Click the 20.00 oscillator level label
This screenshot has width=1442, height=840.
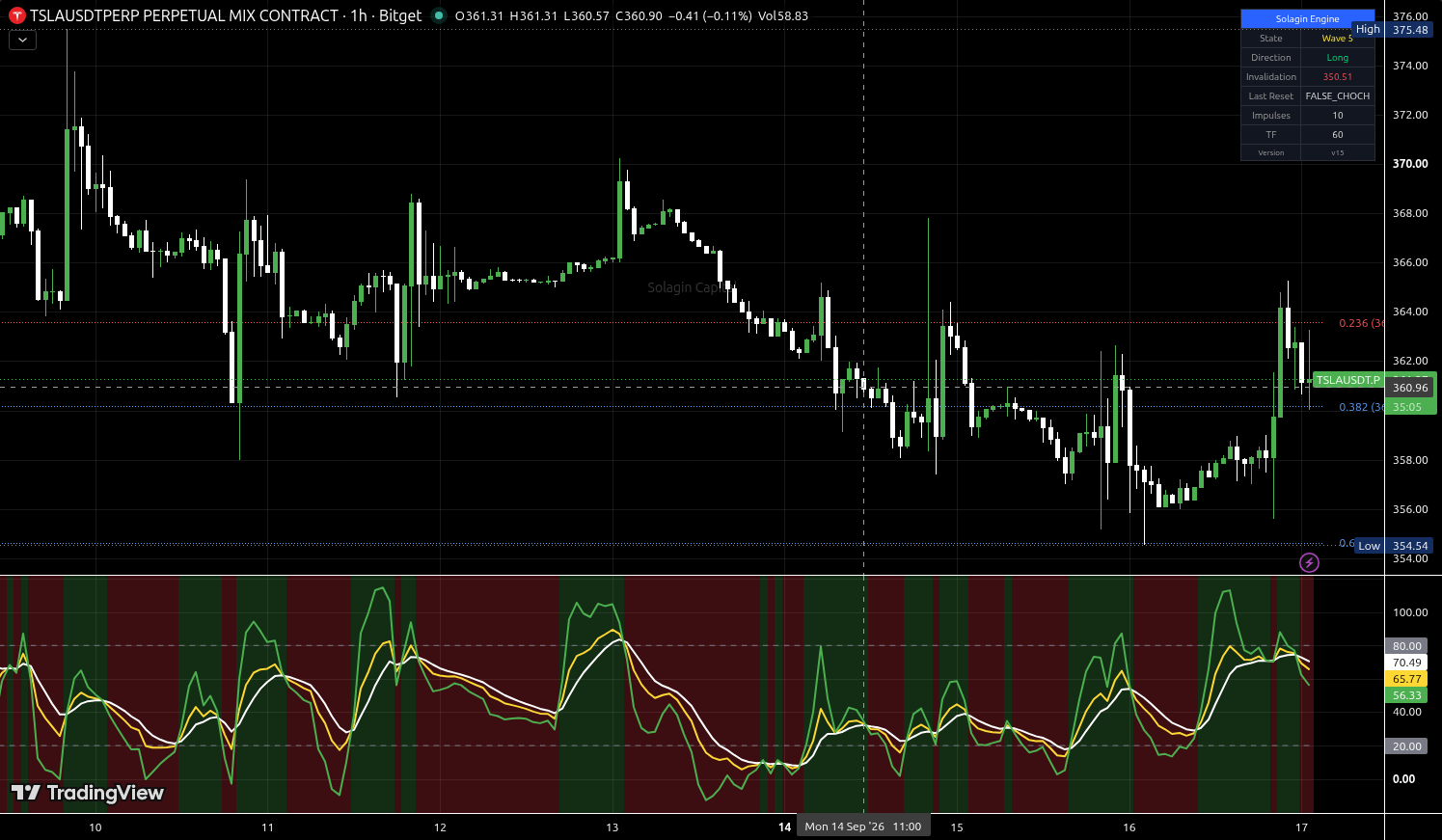[x=1406, y=746]
